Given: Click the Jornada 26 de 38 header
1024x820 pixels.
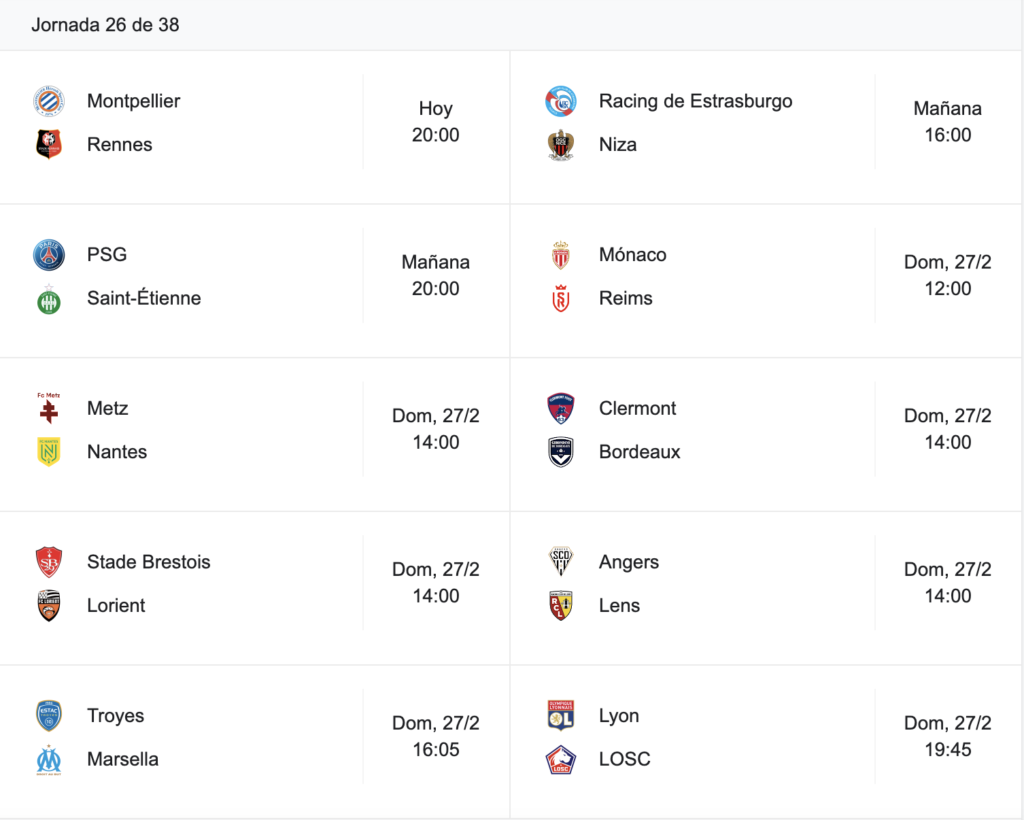Looking at the screenshot, I should coord(105,25).
